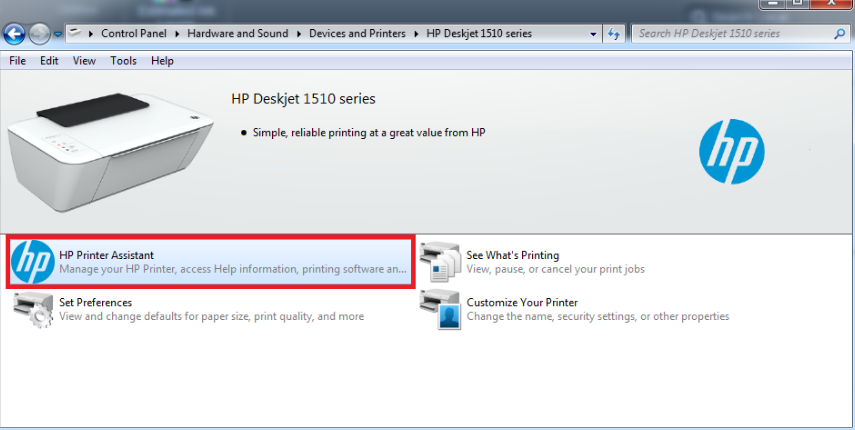Viewport: 855px width, 430px height.
Task: Click 'Manage your HP Printer, access Help' description
Action: [x=233, y=269]
